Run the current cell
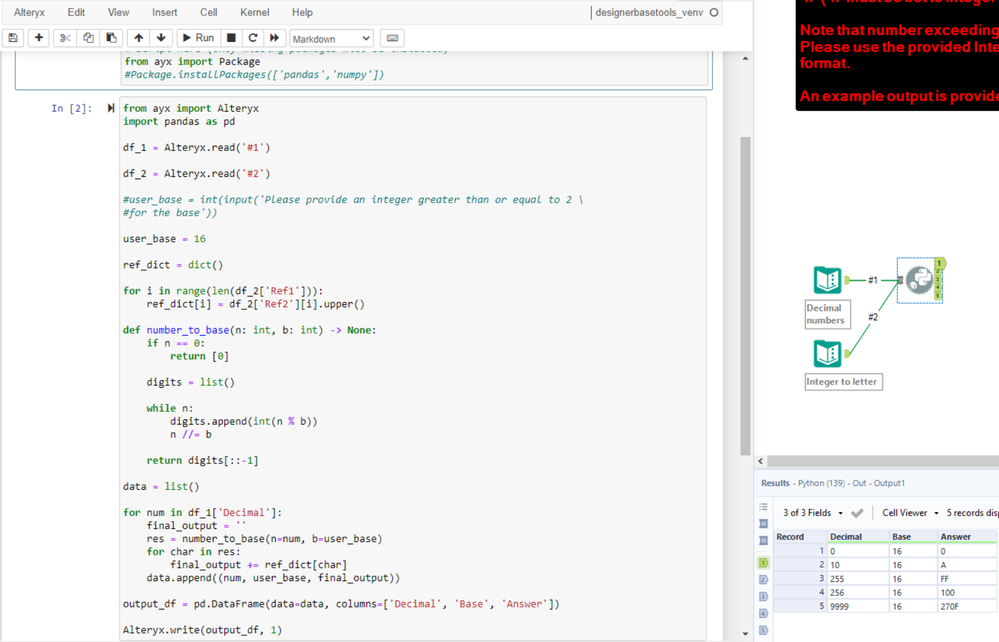The height and width of the screenshot is (642, 999). coord(198,37)
